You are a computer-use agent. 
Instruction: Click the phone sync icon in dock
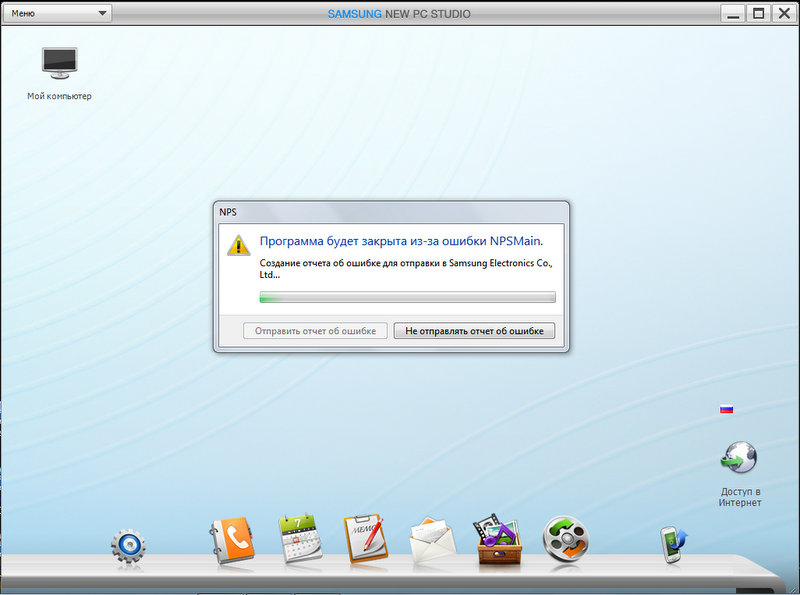pyautogui.click(x=673, y=544)
